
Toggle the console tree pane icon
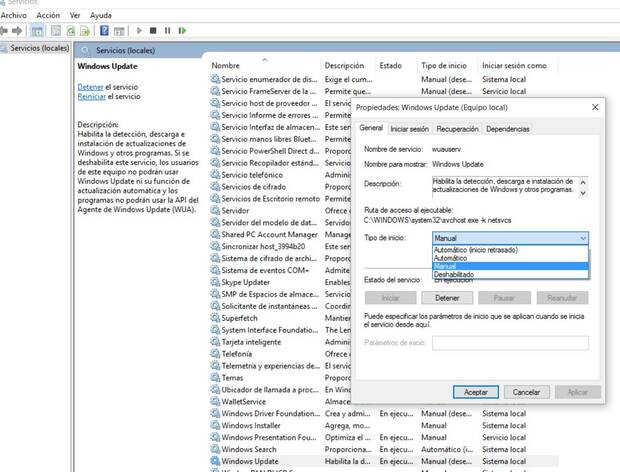(37, 31)
